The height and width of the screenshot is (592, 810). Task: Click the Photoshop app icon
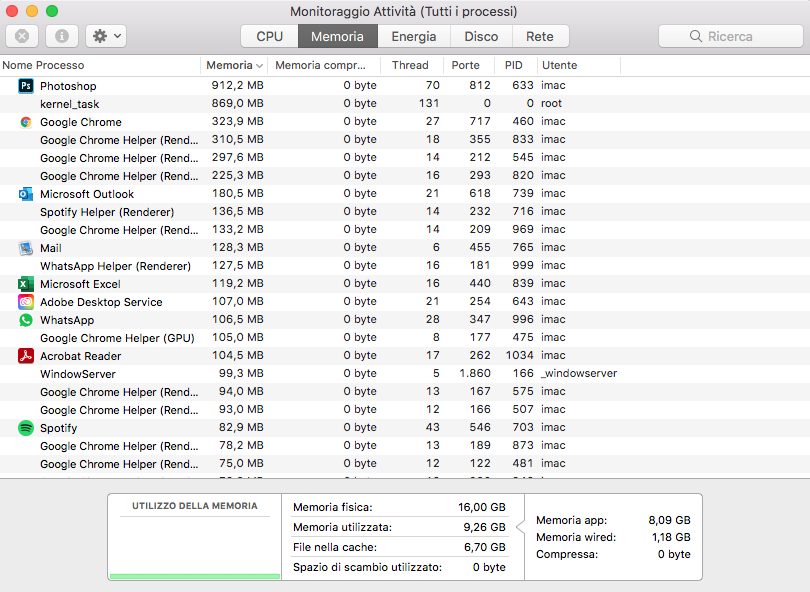tap(26, 86)
